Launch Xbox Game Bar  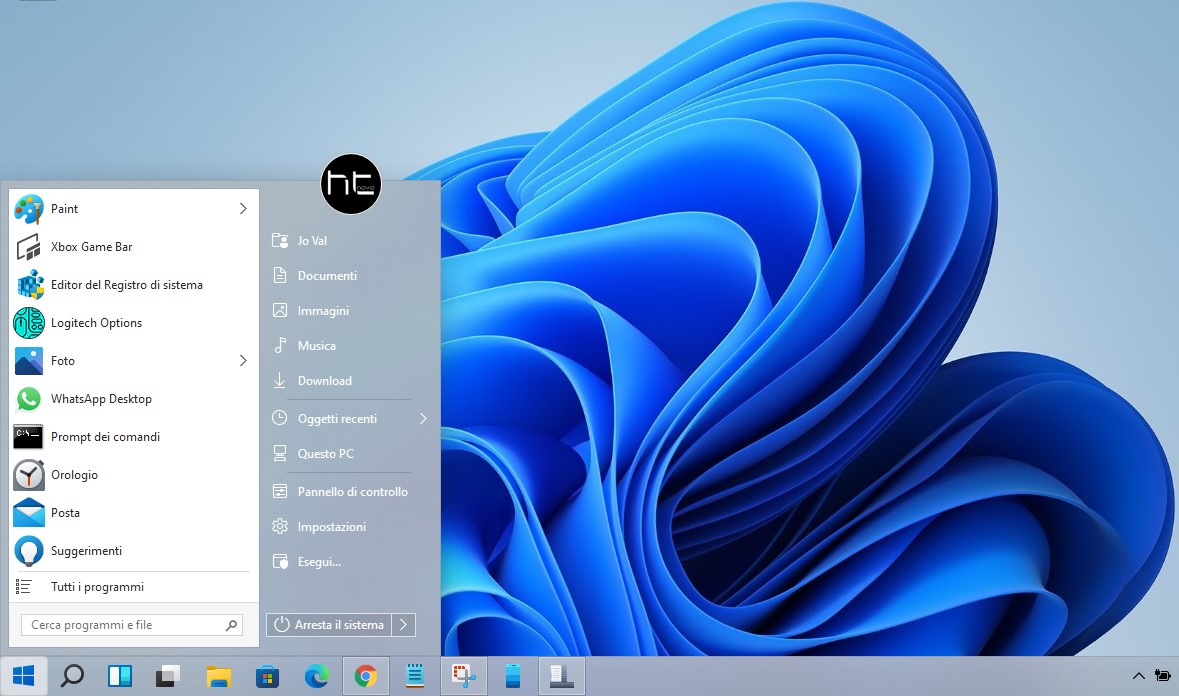92,247
